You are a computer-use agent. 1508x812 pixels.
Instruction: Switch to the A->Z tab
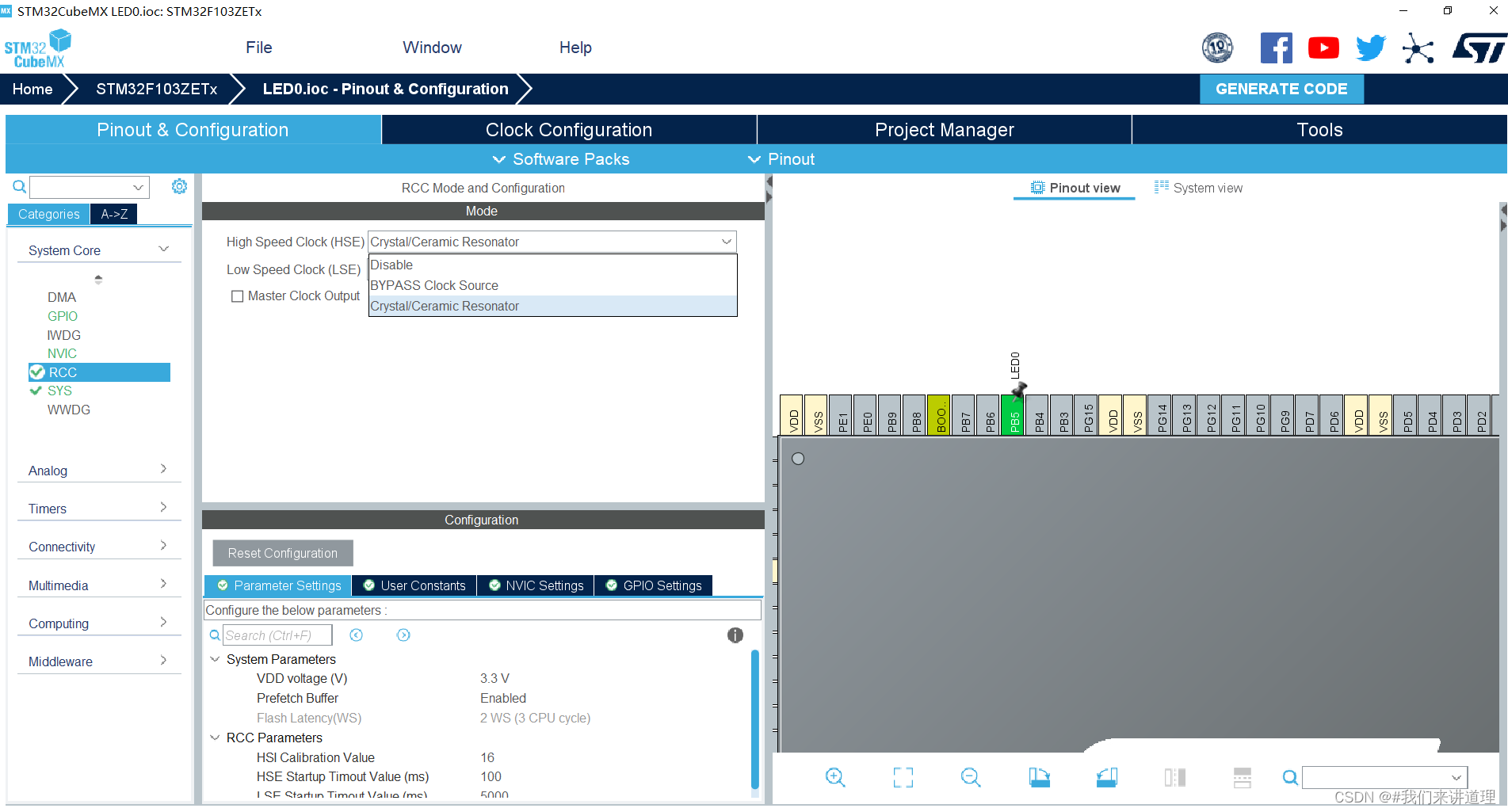[114, 214]
